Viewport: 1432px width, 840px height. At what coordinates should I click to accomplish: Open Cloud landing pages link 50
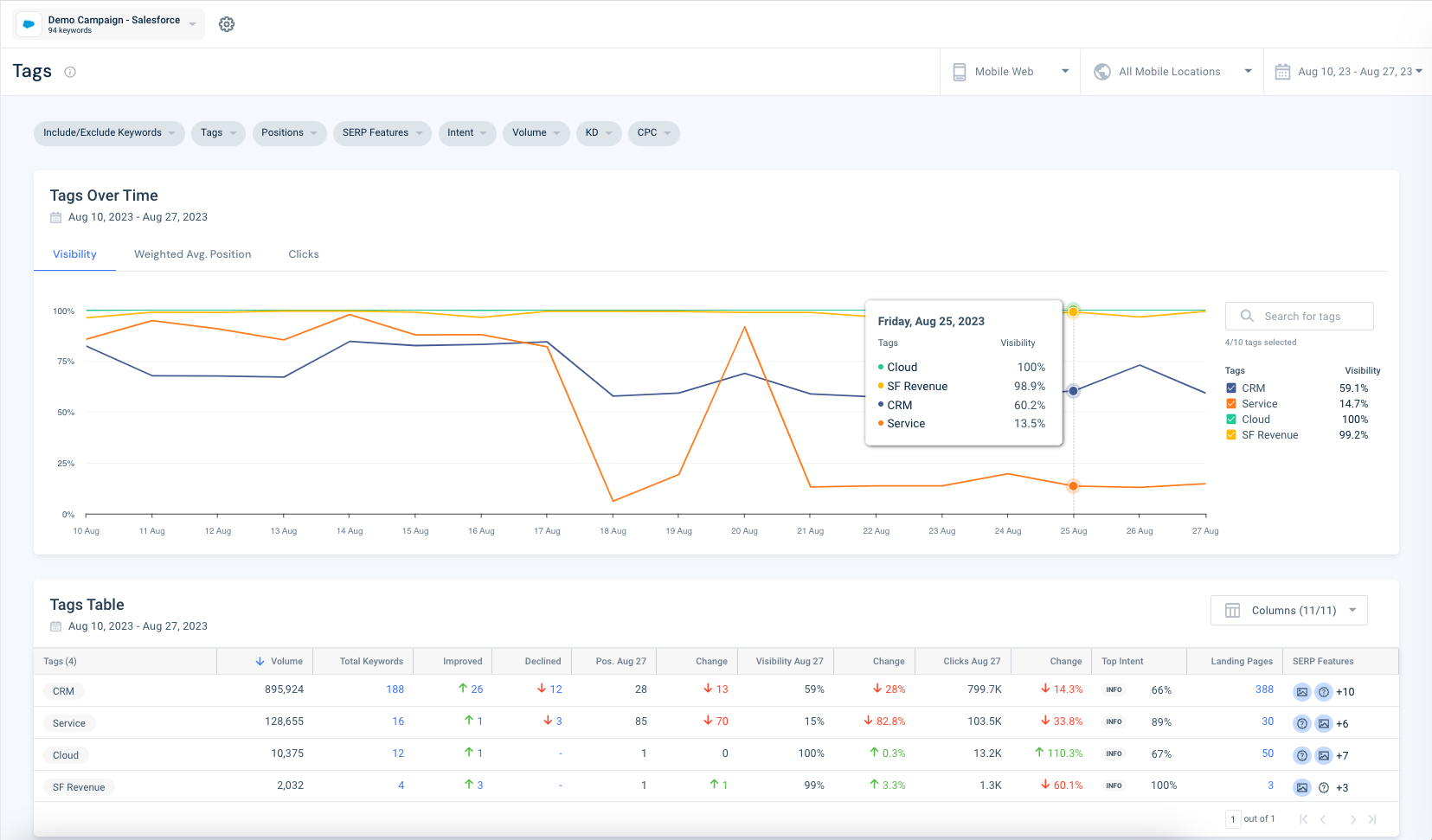coord(1267,753)
